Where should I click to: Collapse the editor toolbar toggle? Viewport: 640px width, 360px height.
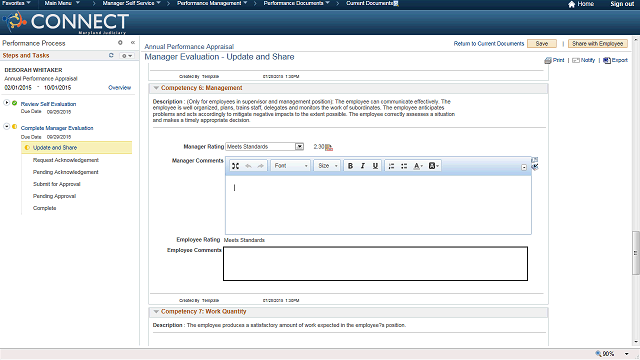point(524,167)
